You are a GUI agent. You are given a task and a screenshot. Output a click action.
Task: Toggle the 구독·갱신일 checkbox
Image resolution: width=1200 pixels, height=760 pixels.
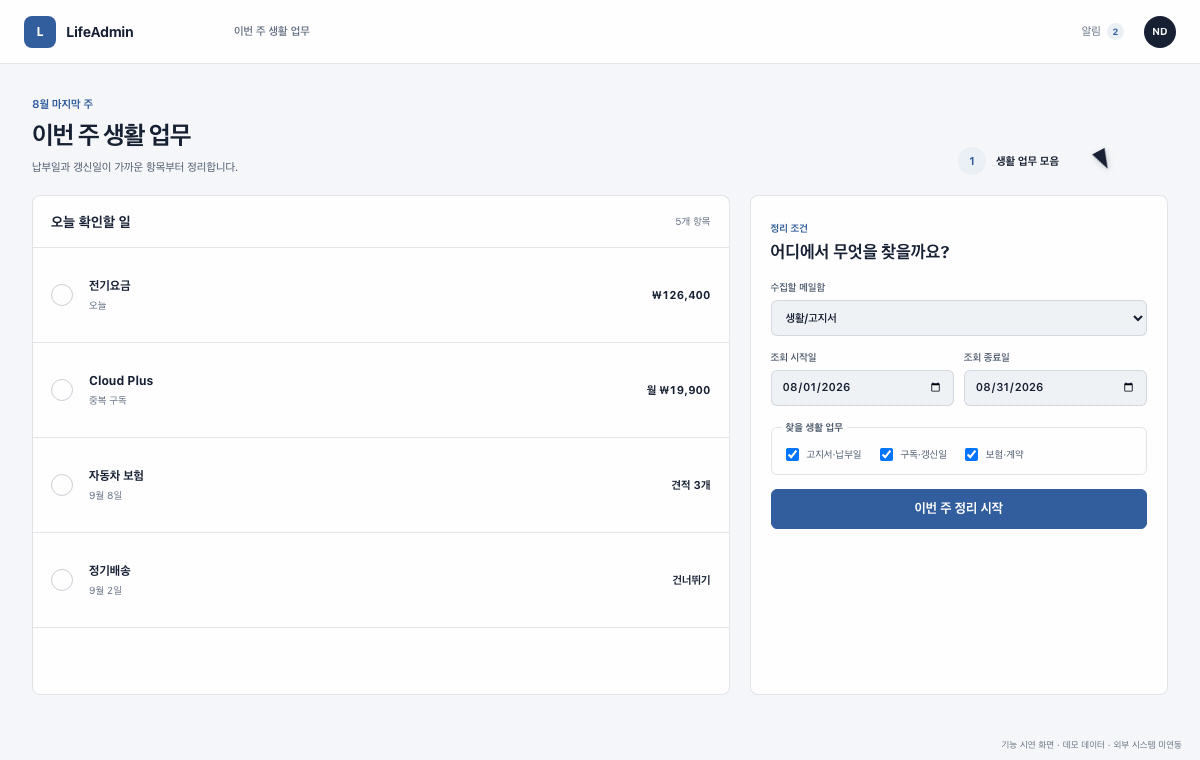(x=886, y=454)
